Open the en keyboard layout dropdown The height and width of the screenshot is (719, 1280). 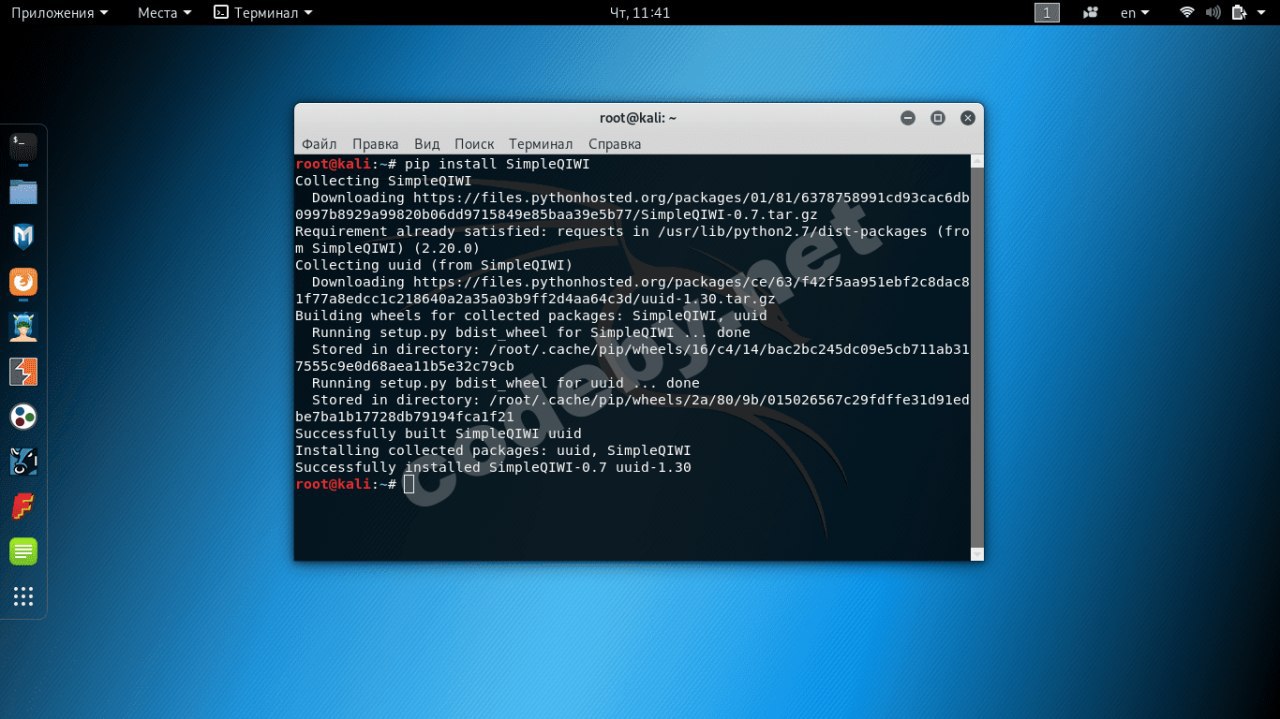[x=1134, y=13]
